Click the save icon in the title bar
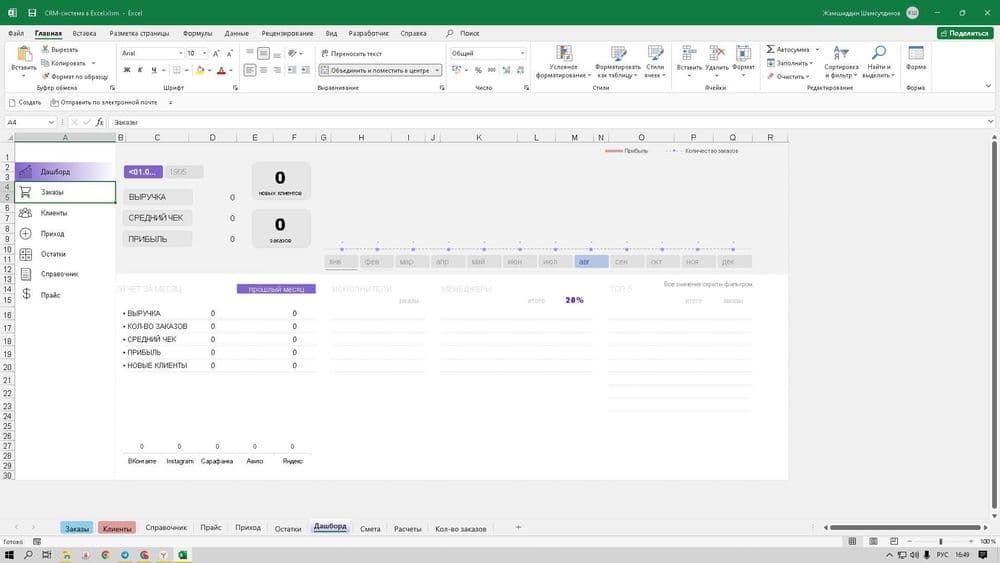The height and width of the screenshot is (563, 1000). [x=32, y=13]
